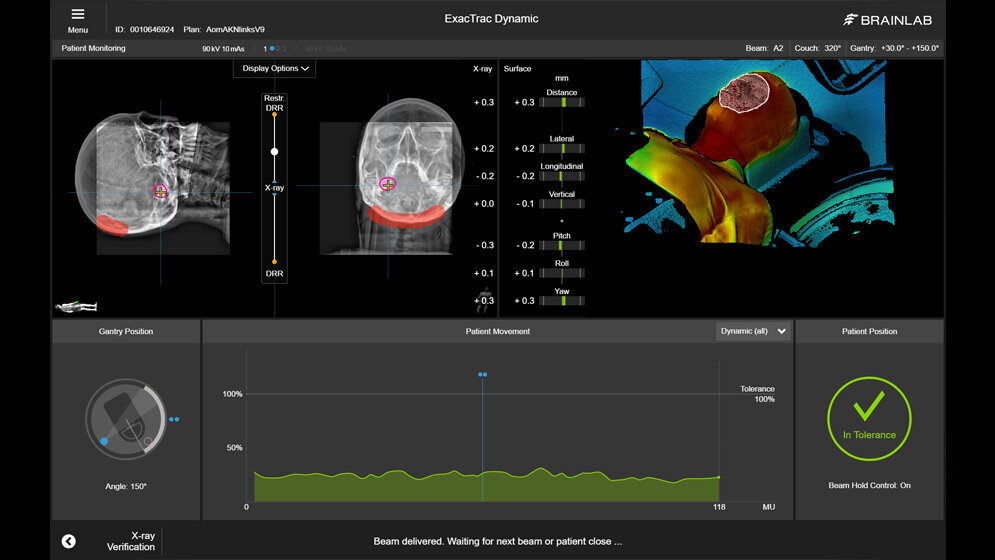This screenshot has width=995, height=560.
Task: Click the Gantry range '+30.0° - +150.0°'
Action: click(910, 48)
